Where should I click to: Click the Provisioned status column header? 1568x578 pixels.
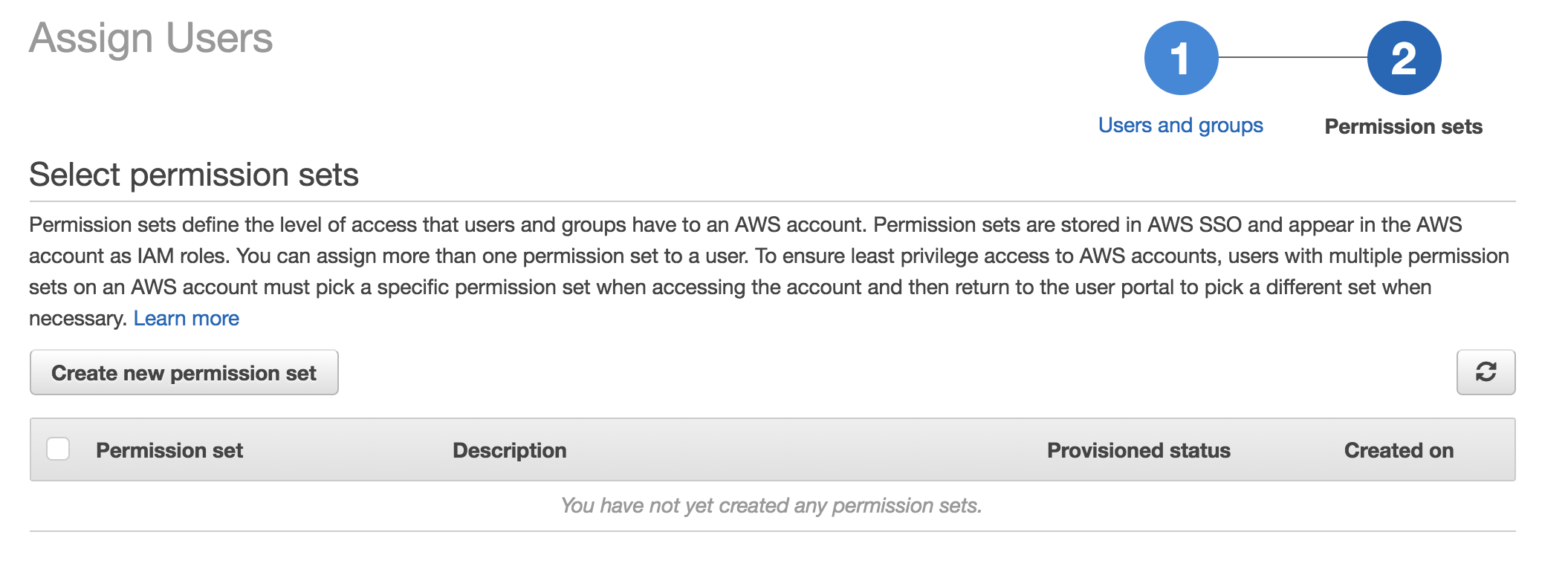(1138, 450)
